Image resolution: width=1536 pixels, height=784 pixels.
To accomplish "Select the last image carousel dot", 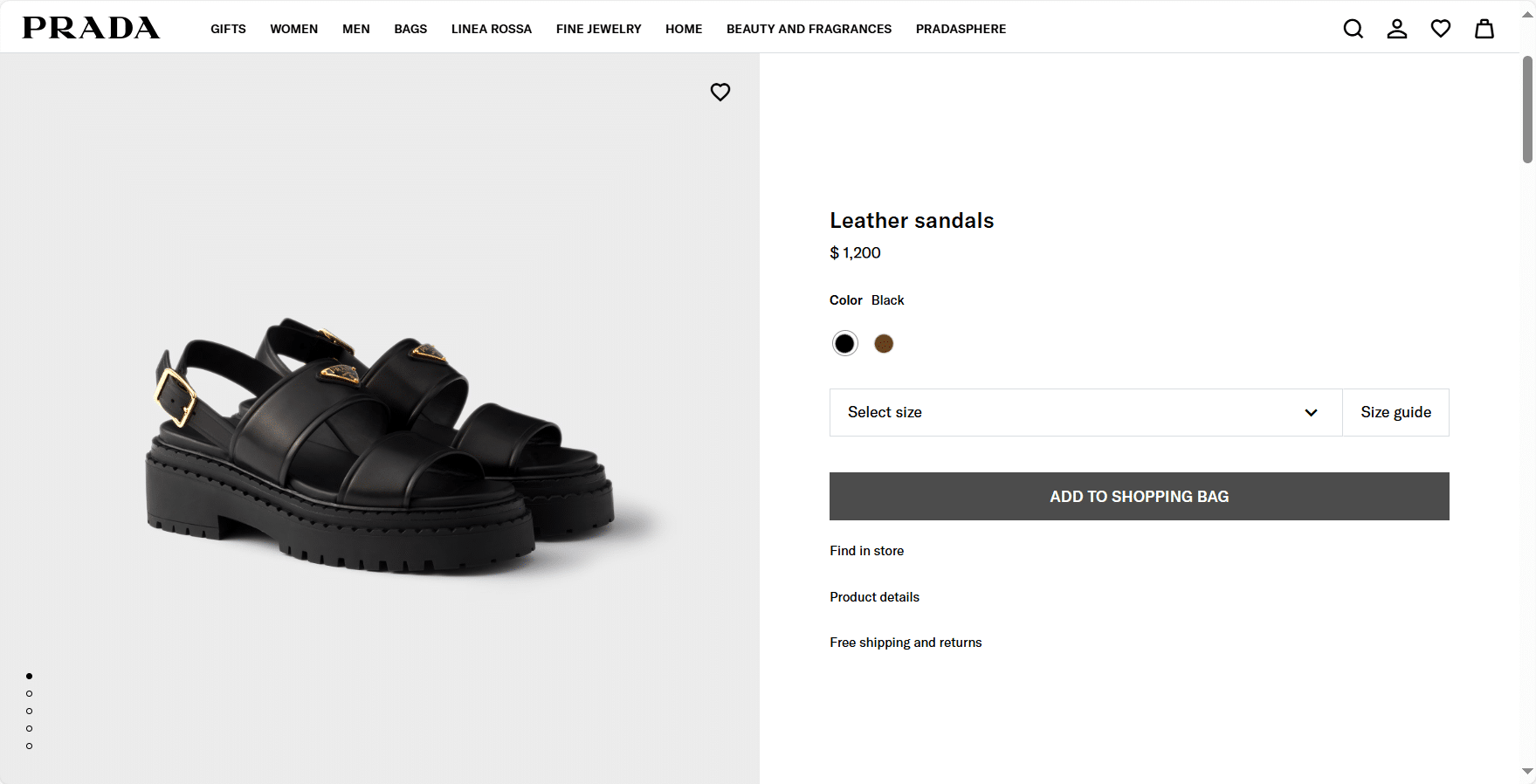I will (x=30, y=746).
